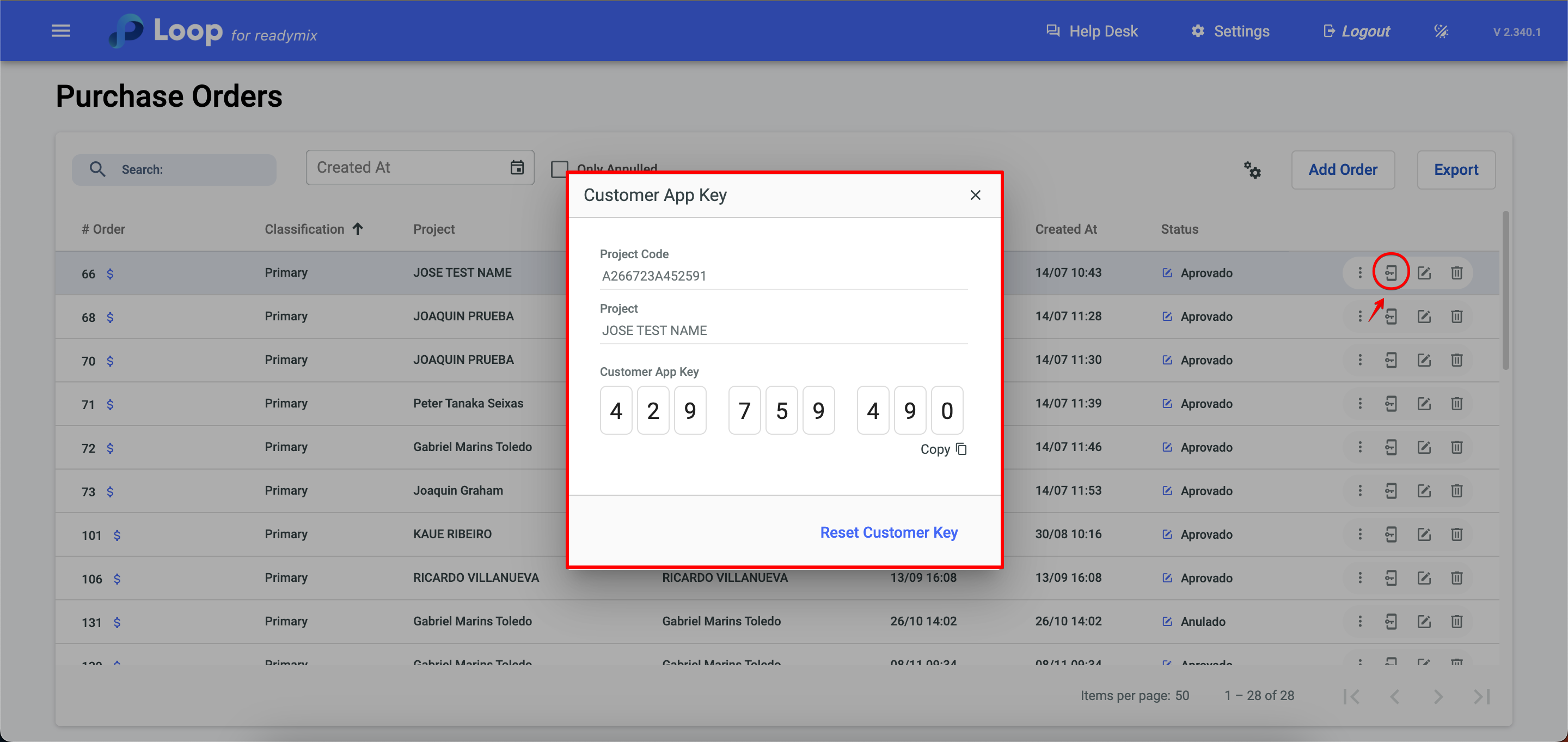Delete order 72 using trash icon
Image resolution: width=1568 pixels, height=742 pixels.
click(x=1456, y=447)
